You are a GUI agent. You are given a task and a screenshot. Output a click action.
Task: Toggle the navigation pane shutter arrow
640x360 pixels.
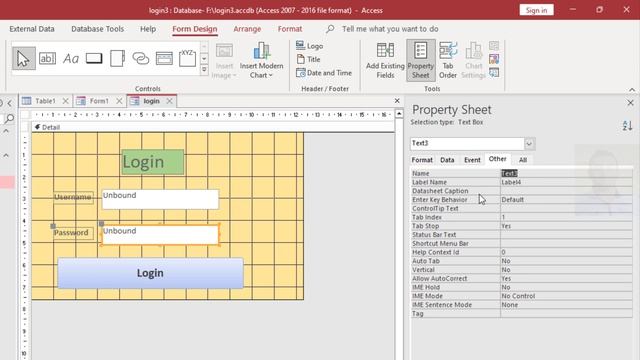tap(9, 103)
